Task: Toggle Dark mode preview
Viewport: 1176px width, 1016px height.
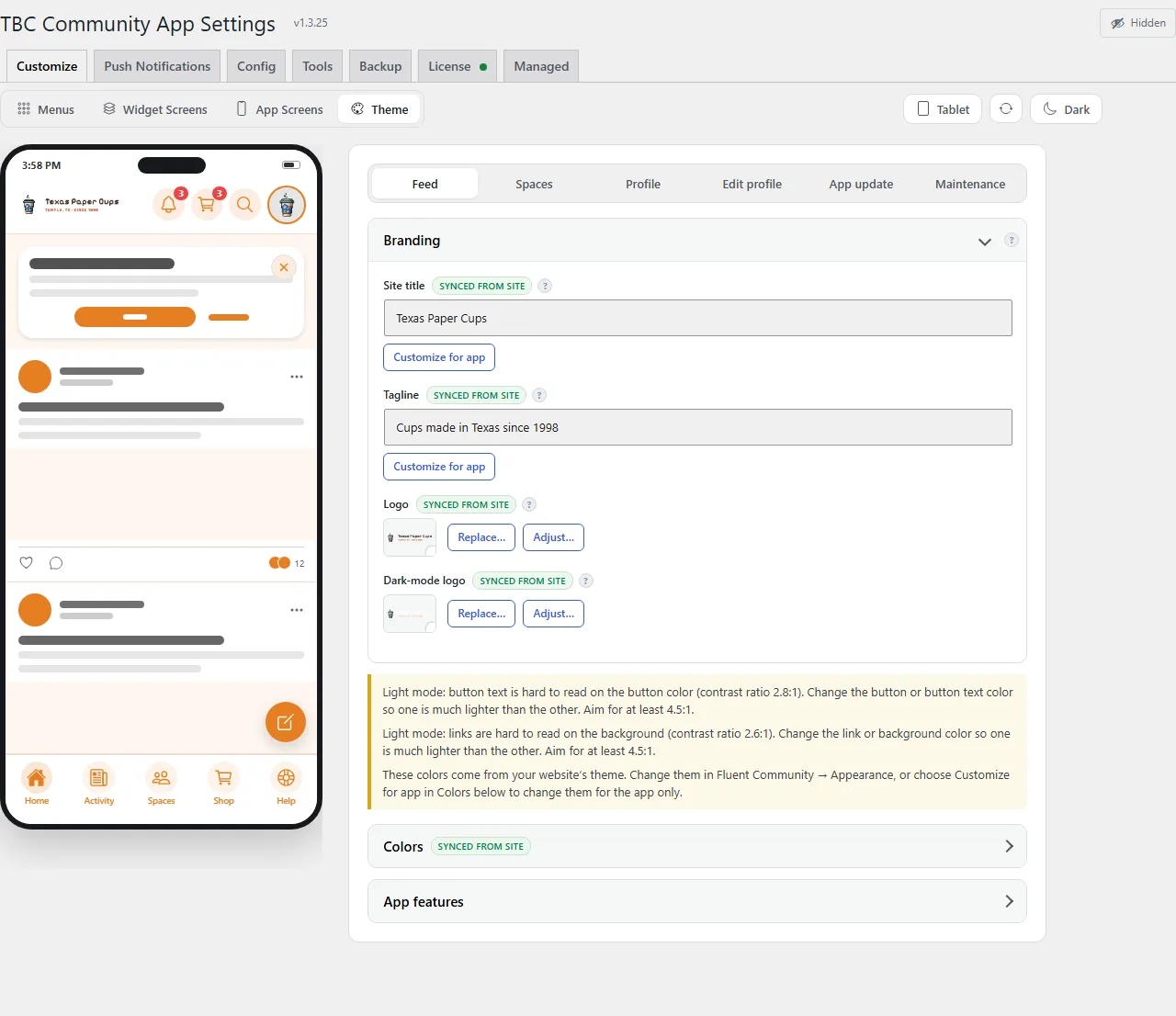Action: [x=1066, y=109]
